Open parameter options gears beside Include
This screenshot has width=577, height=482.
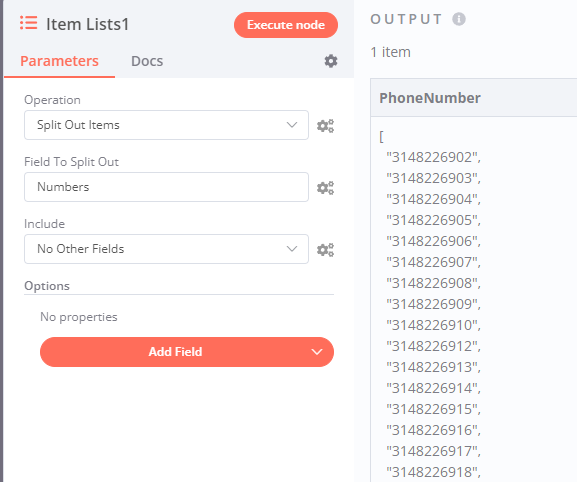pyautogui.click(x=325, y=249)
